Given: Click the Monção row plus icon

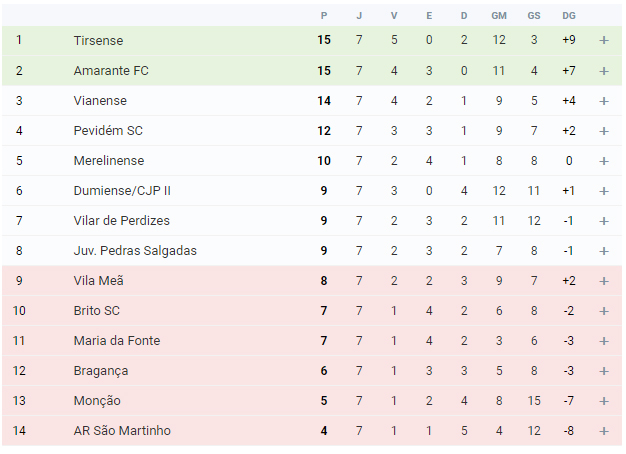Looking at the screenshot, I should 604,401.
